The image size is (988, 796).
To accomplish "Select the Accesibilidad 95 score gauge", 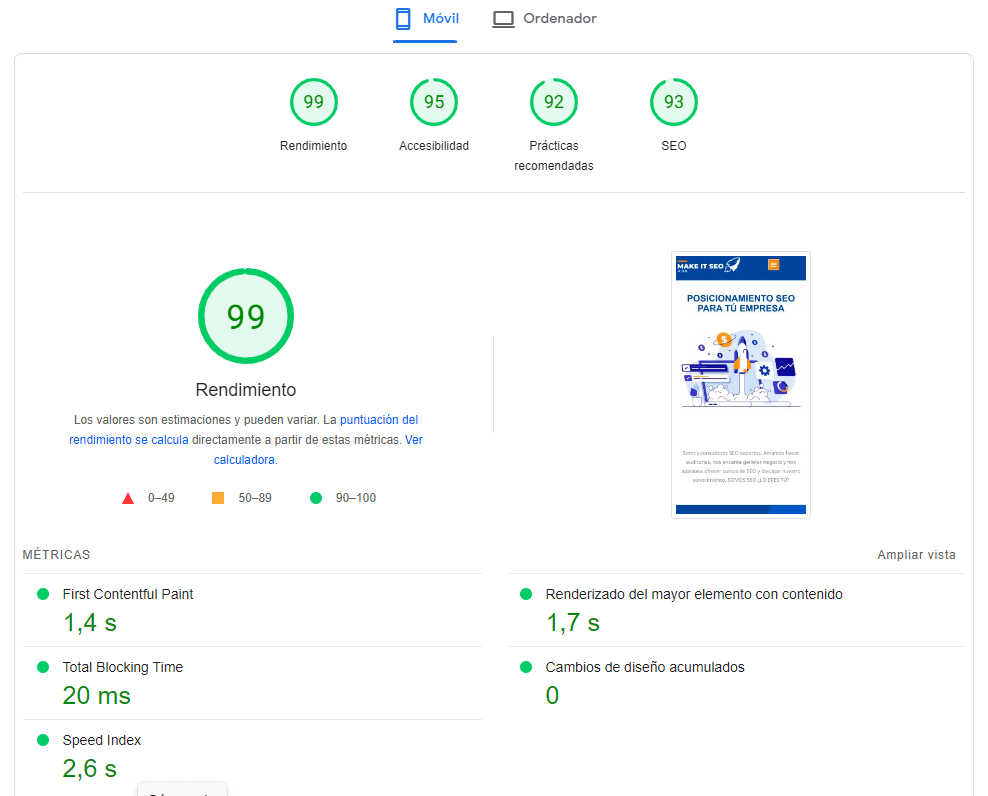I will (433, 102).
